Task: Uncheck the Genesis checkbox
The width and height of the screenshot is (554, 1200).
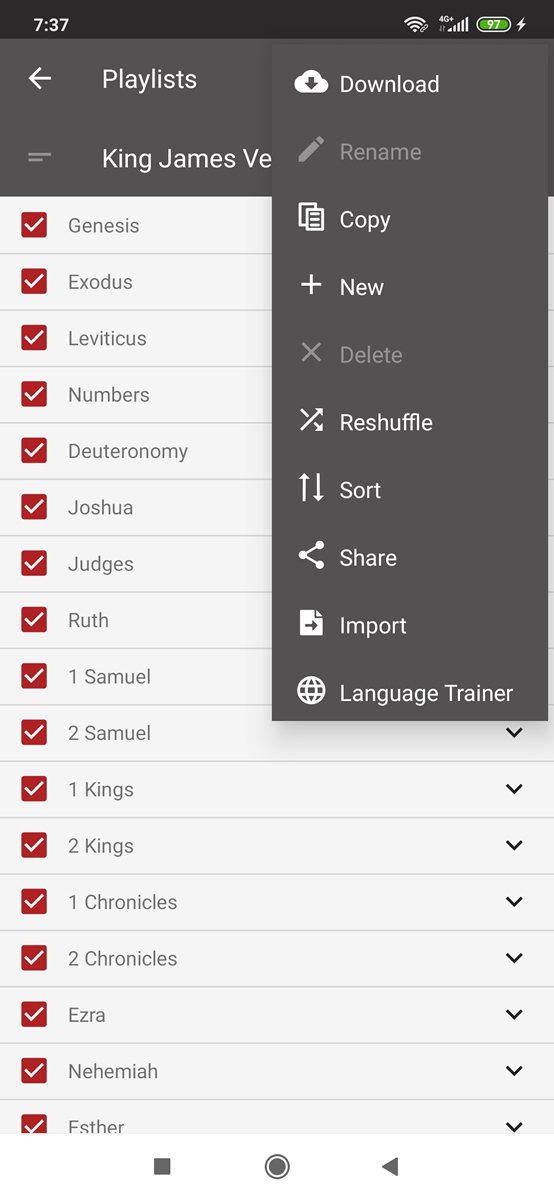Action: pos(34,225)
